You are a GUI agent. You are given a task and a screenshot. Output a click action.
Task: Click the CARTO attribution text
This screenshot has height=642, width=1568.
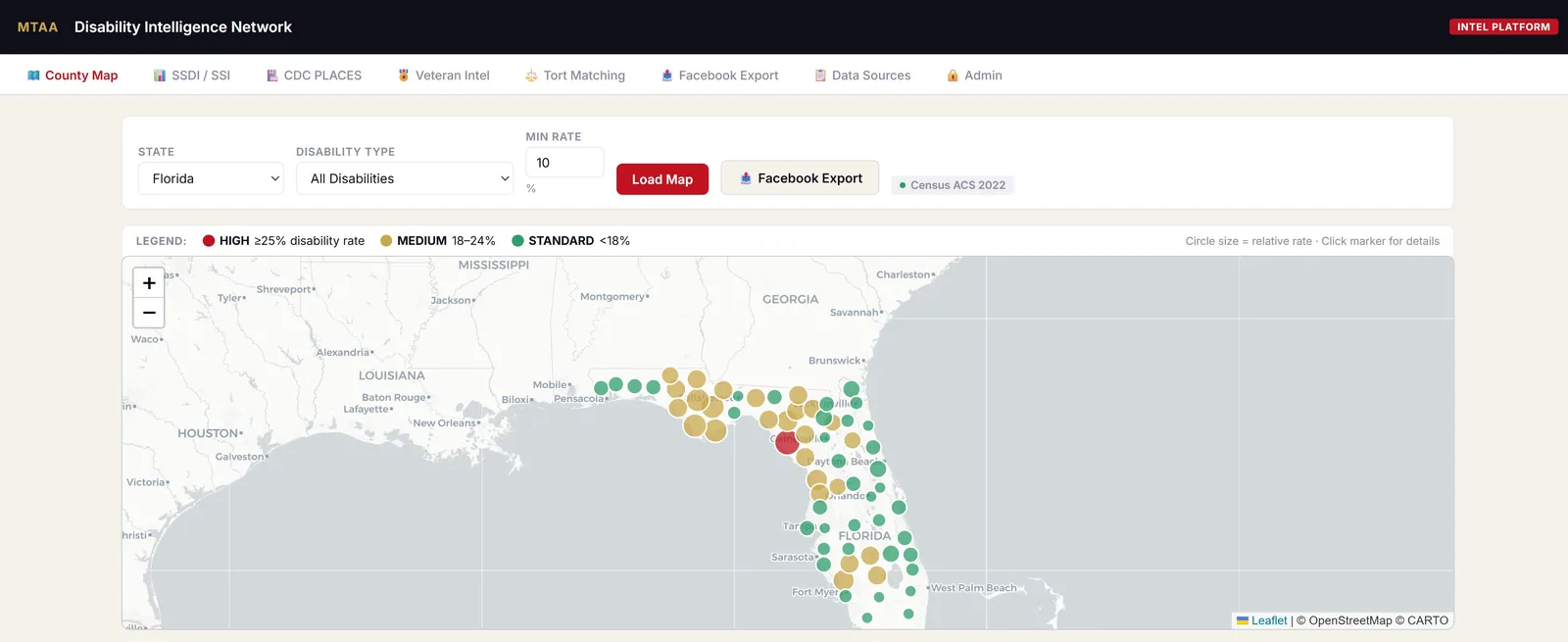coord(1428,620)
